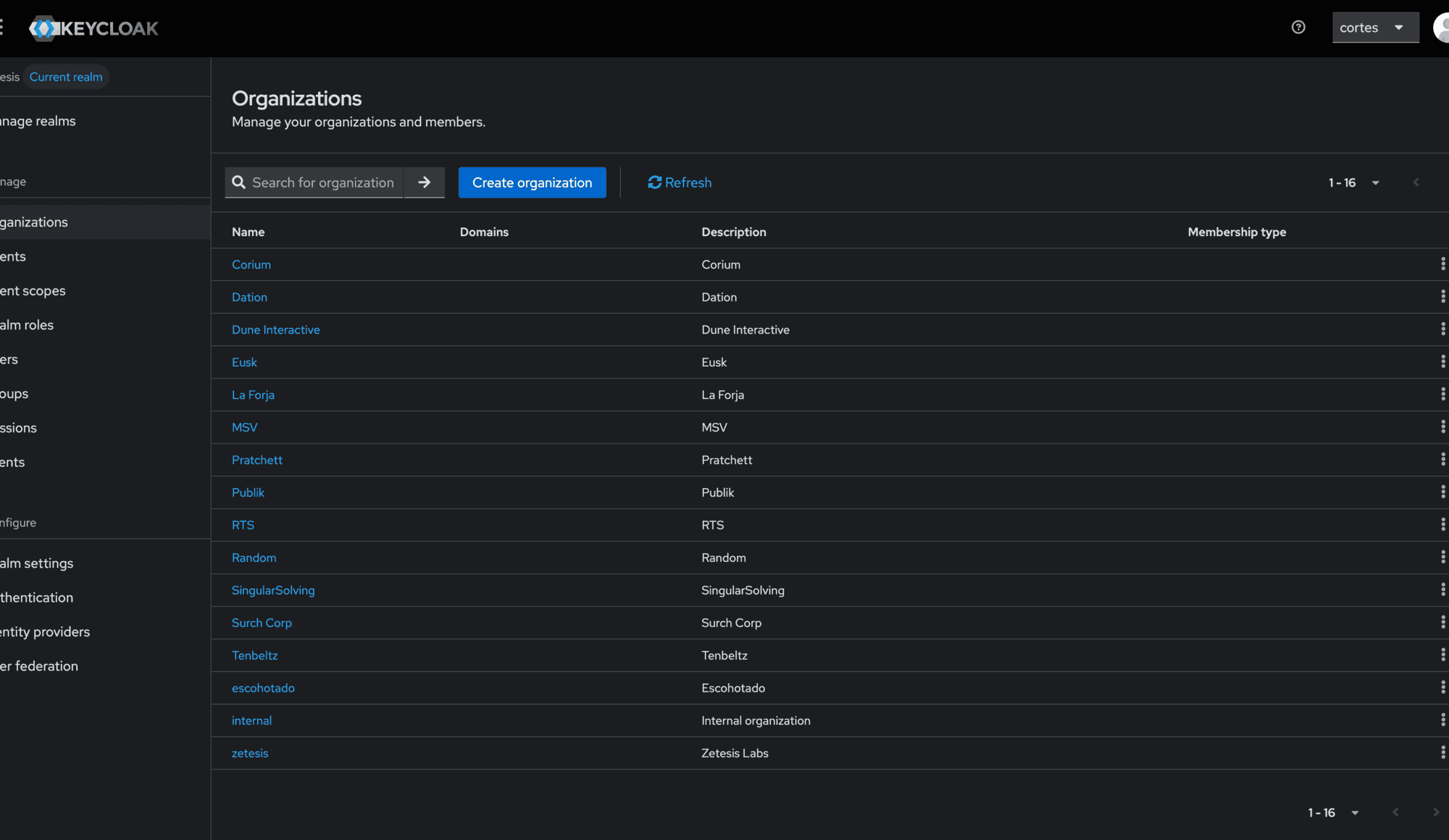Open Authentication in sidebar
This screenshot has height=840, width=1449.
tap(36, 597)
